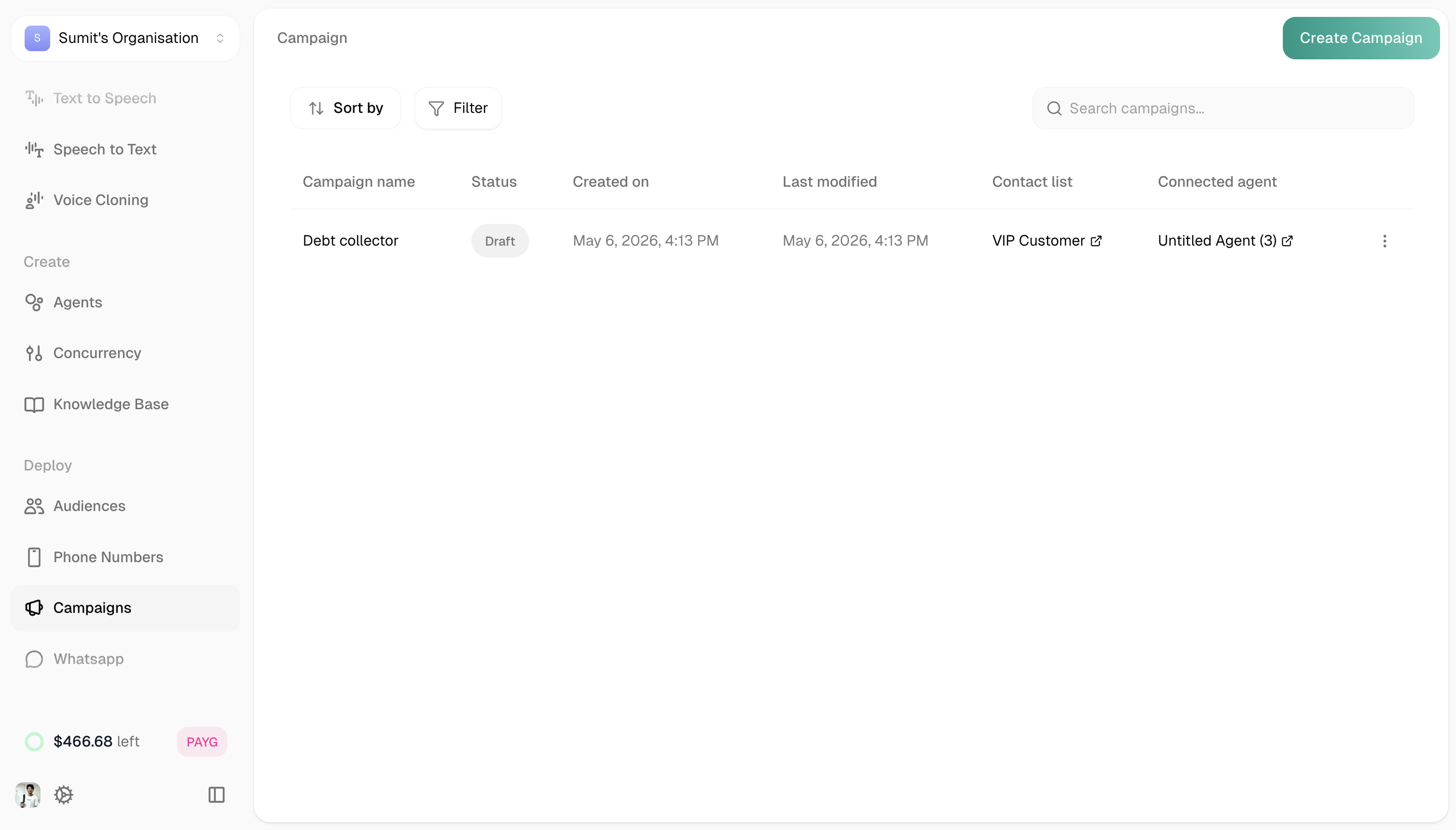
Task: Click the Connected agent column header
Action: [x=1217, y=182]
